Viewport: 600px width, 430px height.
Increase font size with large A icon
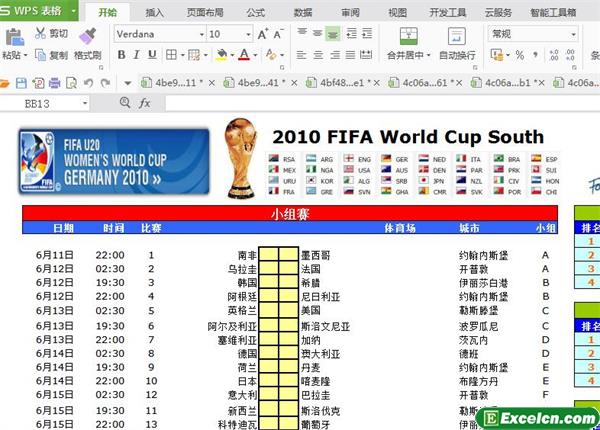[x=262, y=34]
